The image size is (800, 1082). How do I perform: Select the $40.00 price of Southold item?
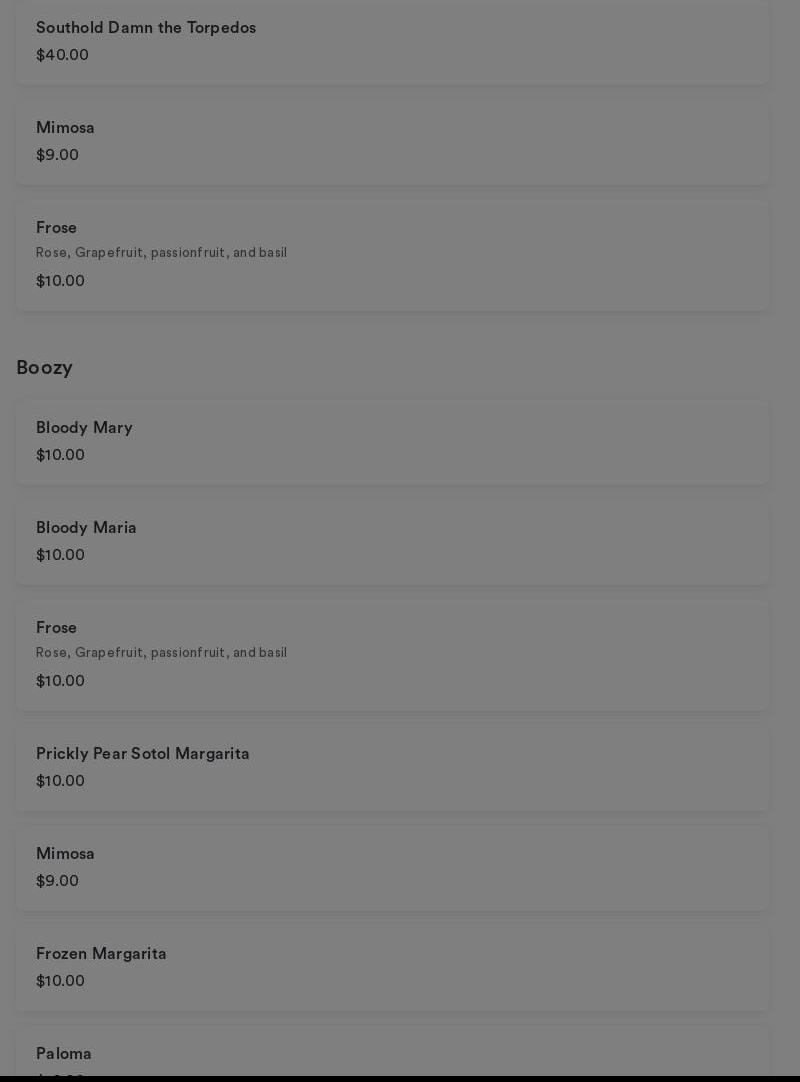[62, 55]
